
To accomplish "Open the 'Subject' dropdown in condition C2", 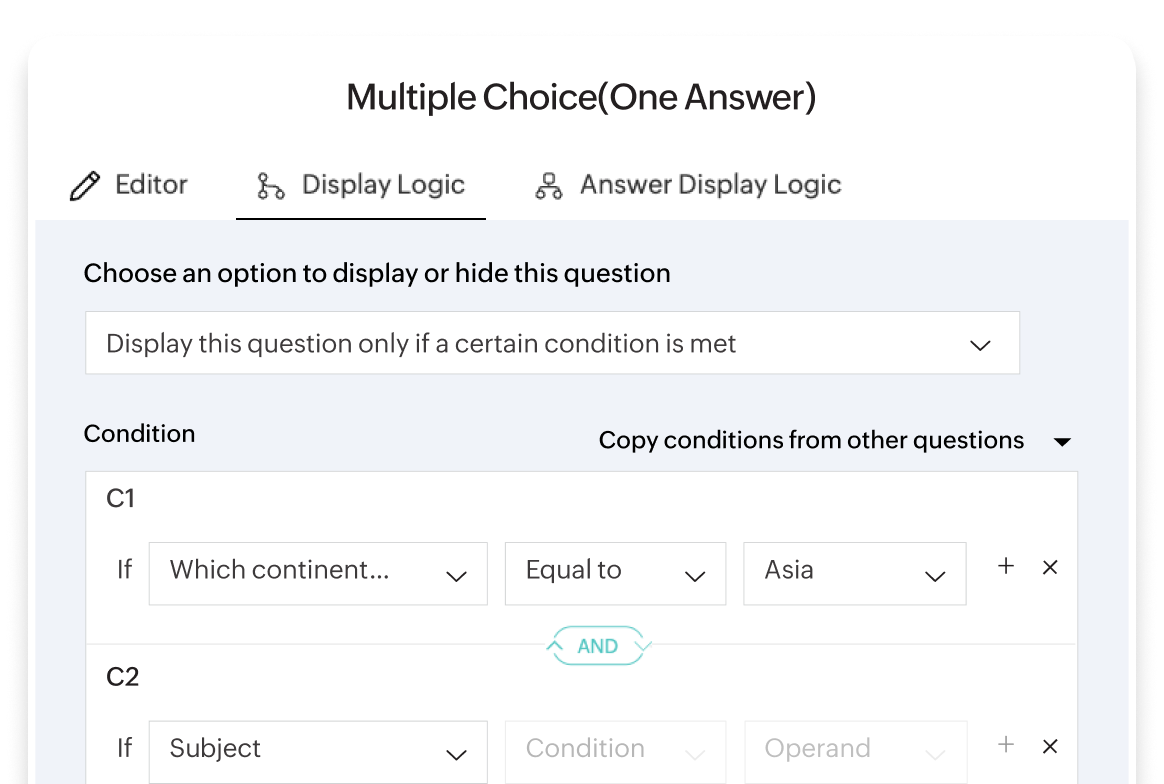I will (317, 751).
